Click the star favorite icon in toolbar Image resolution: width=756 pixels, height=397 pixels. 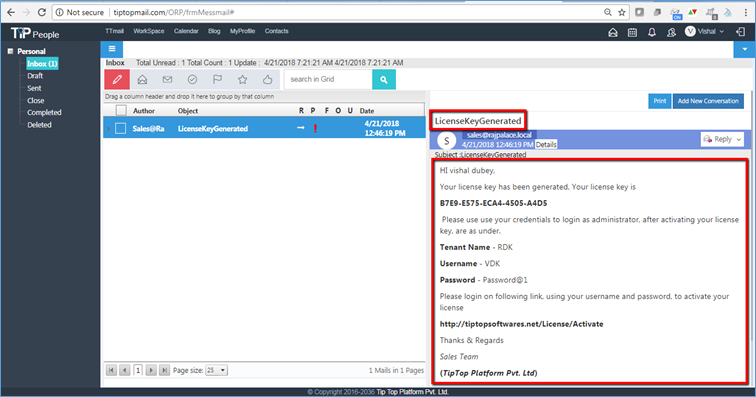(243, 79)
